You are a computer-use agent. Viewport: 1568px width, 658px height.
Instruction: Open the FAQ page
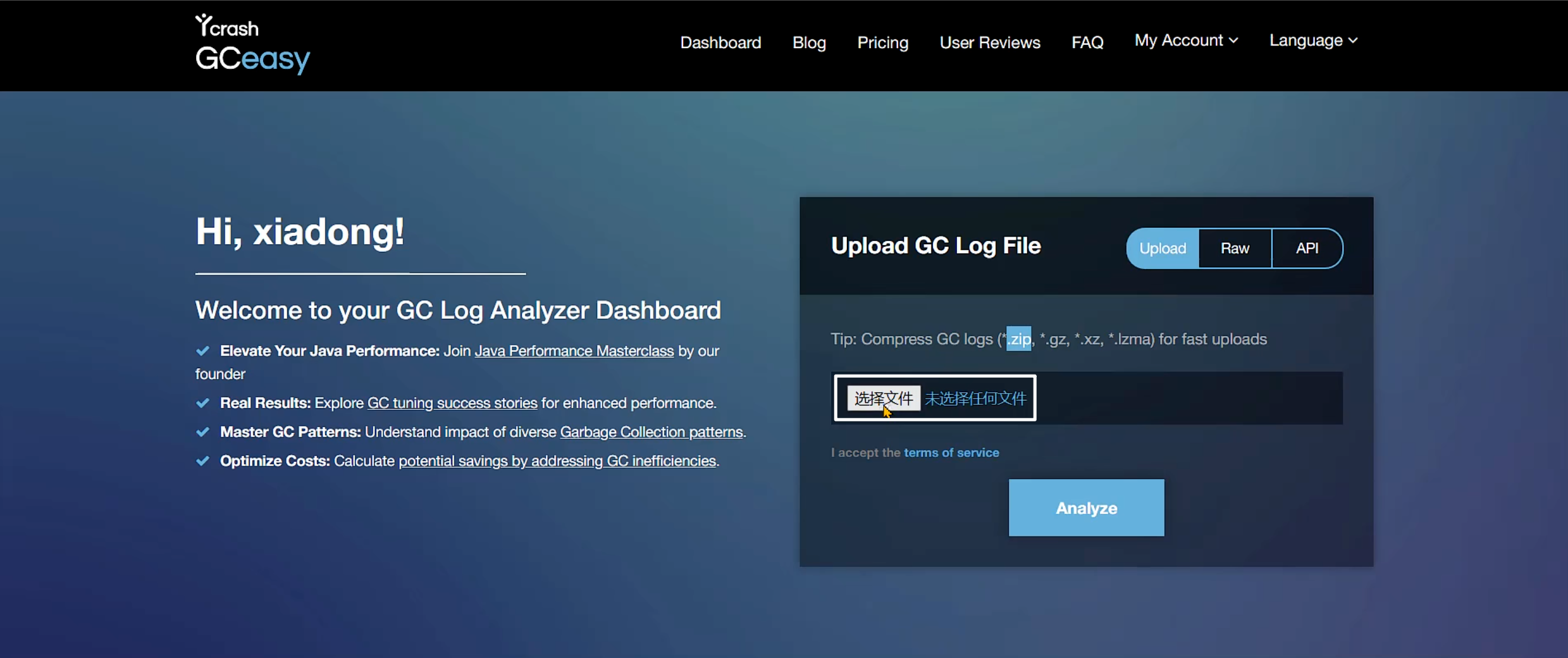(x=1087, y=42)
